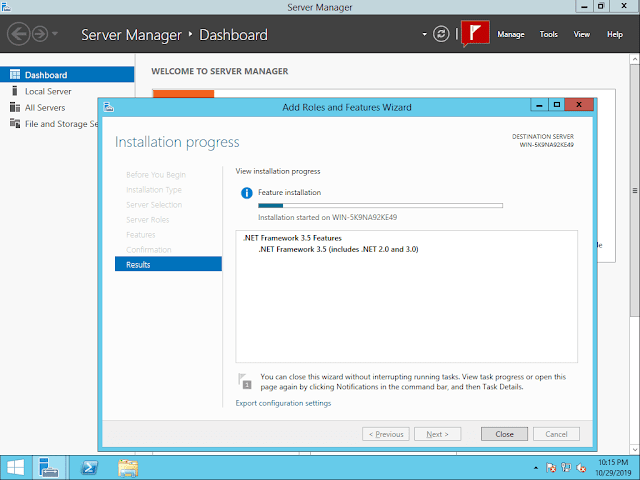Viewport: 640px width, 480px height.
Task: Click the Close button in wizard
Action: [504, 434]
